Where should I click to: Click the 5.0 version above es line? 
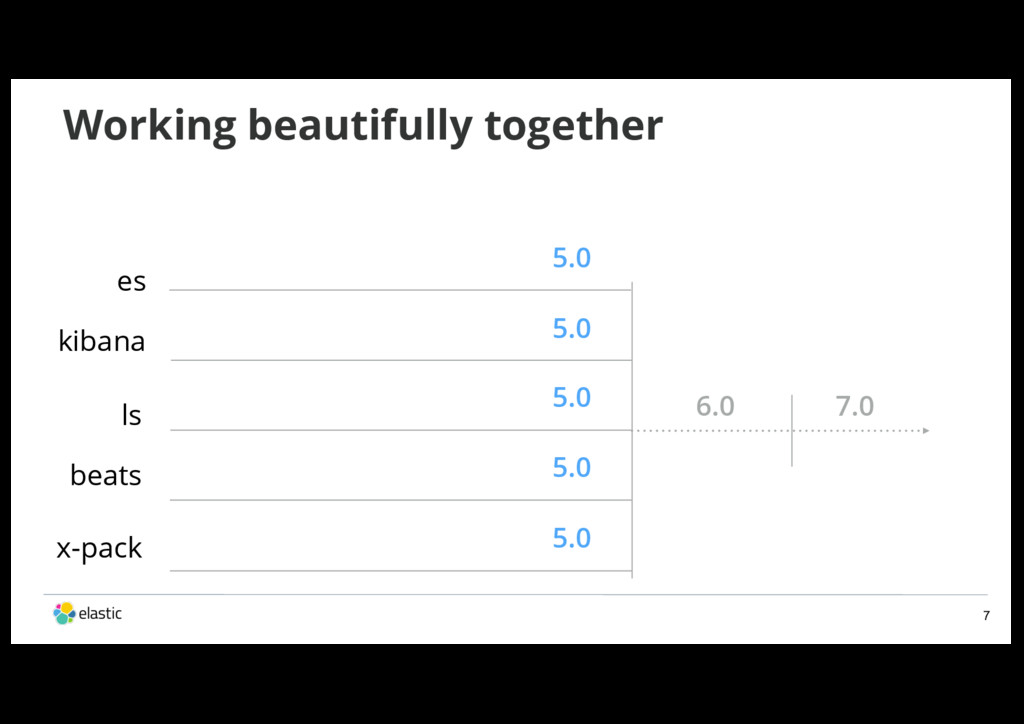pos(571,258)
